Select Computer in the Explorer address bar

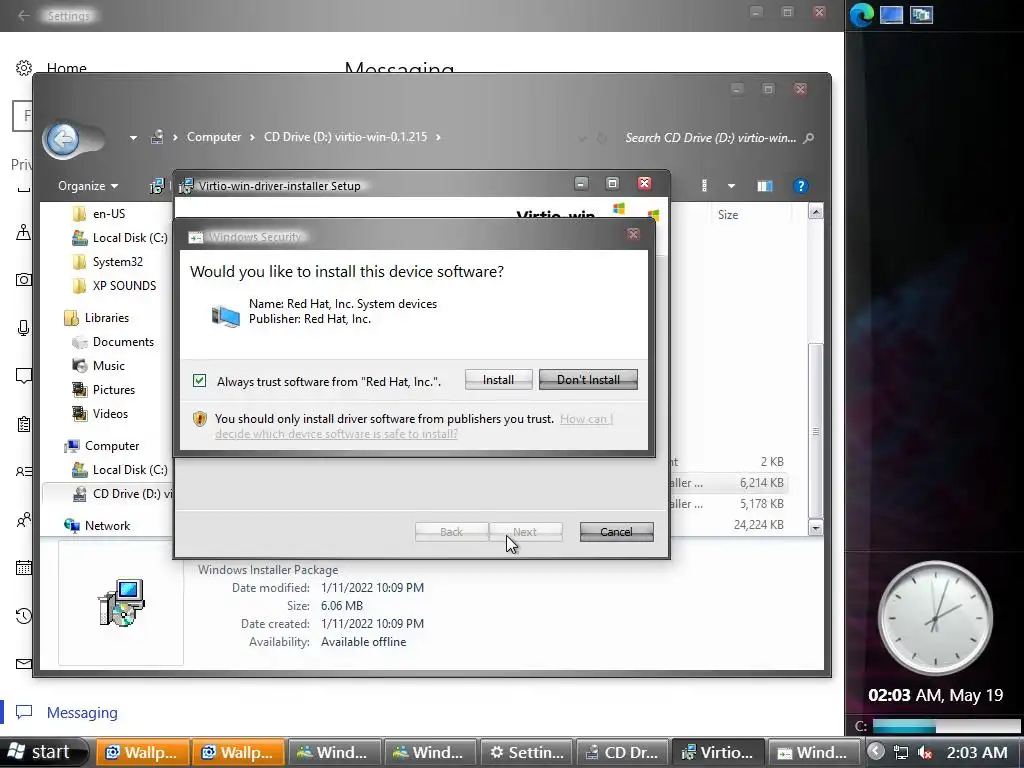pos(214,137)
